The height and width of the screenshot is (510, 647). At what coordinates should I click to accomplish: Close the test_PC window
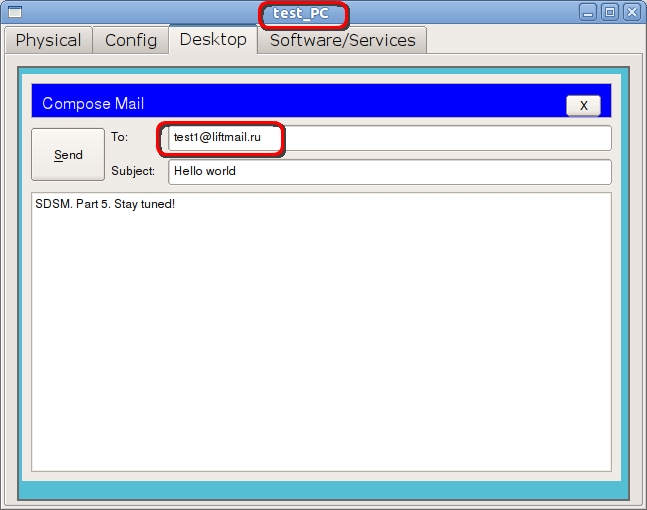[630, 13]
